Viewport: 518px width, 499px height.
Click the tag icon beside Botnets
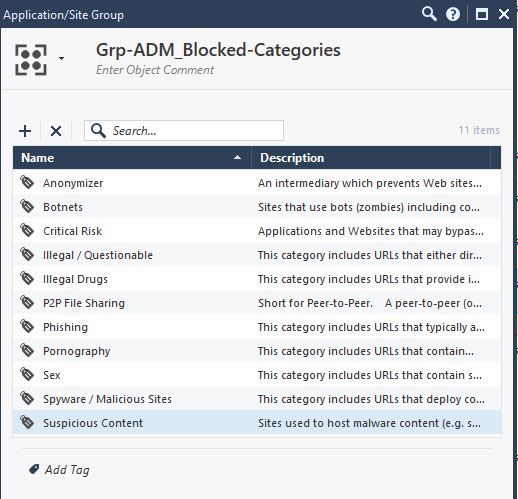27,206
